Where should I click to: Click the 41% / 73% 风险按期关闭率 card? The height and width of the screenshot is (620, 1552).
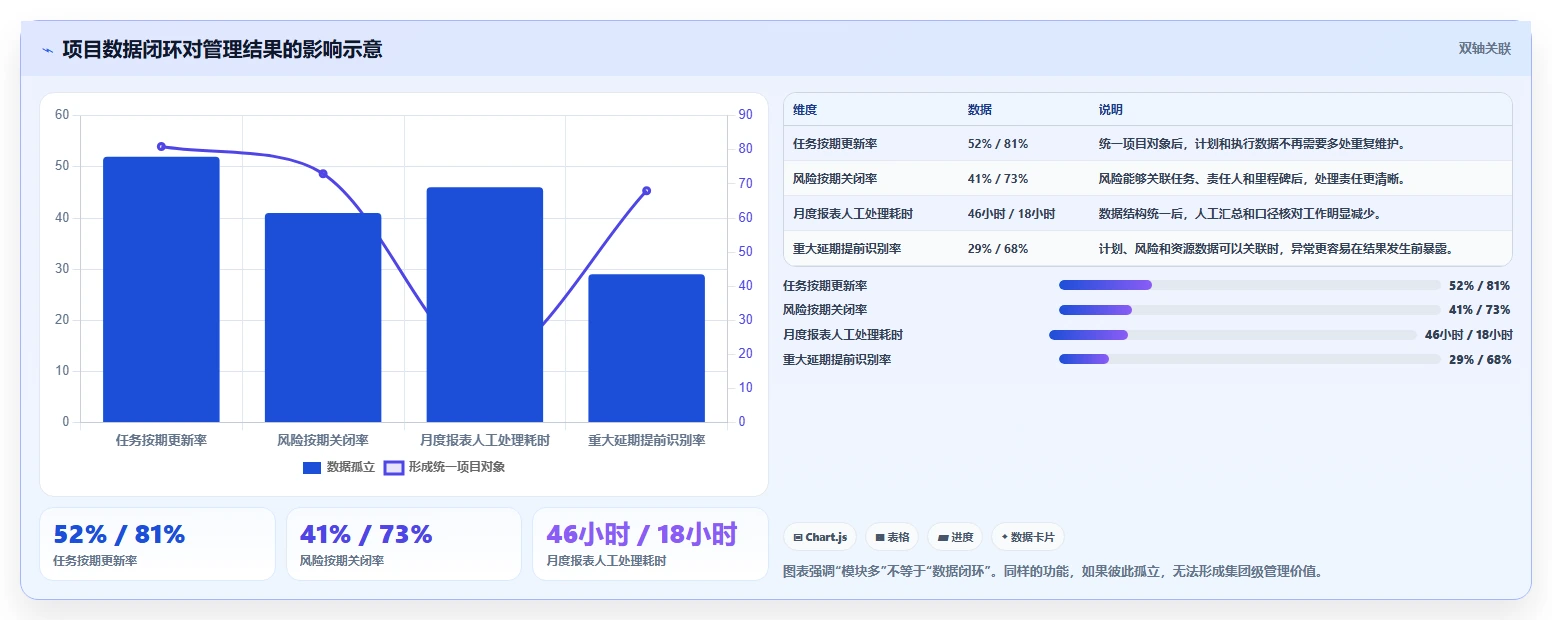404,544
